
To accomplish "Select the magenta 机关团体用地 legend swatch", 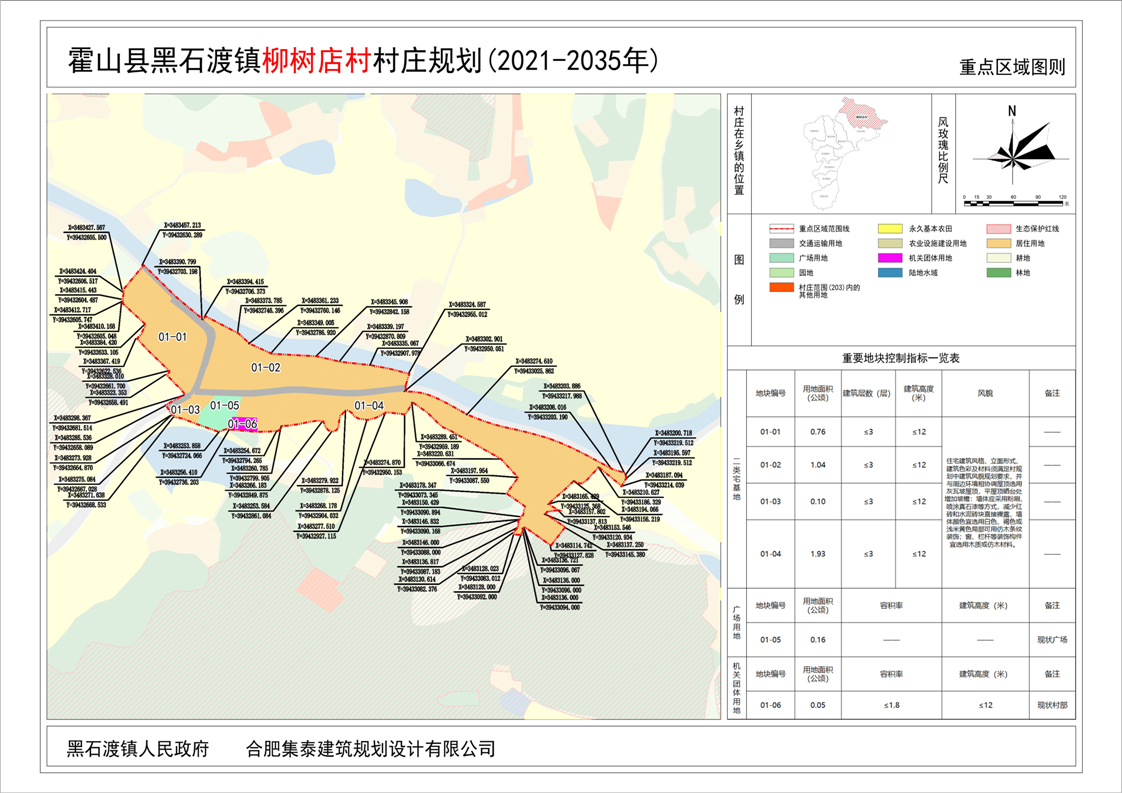I will click(x=889, y=258).
